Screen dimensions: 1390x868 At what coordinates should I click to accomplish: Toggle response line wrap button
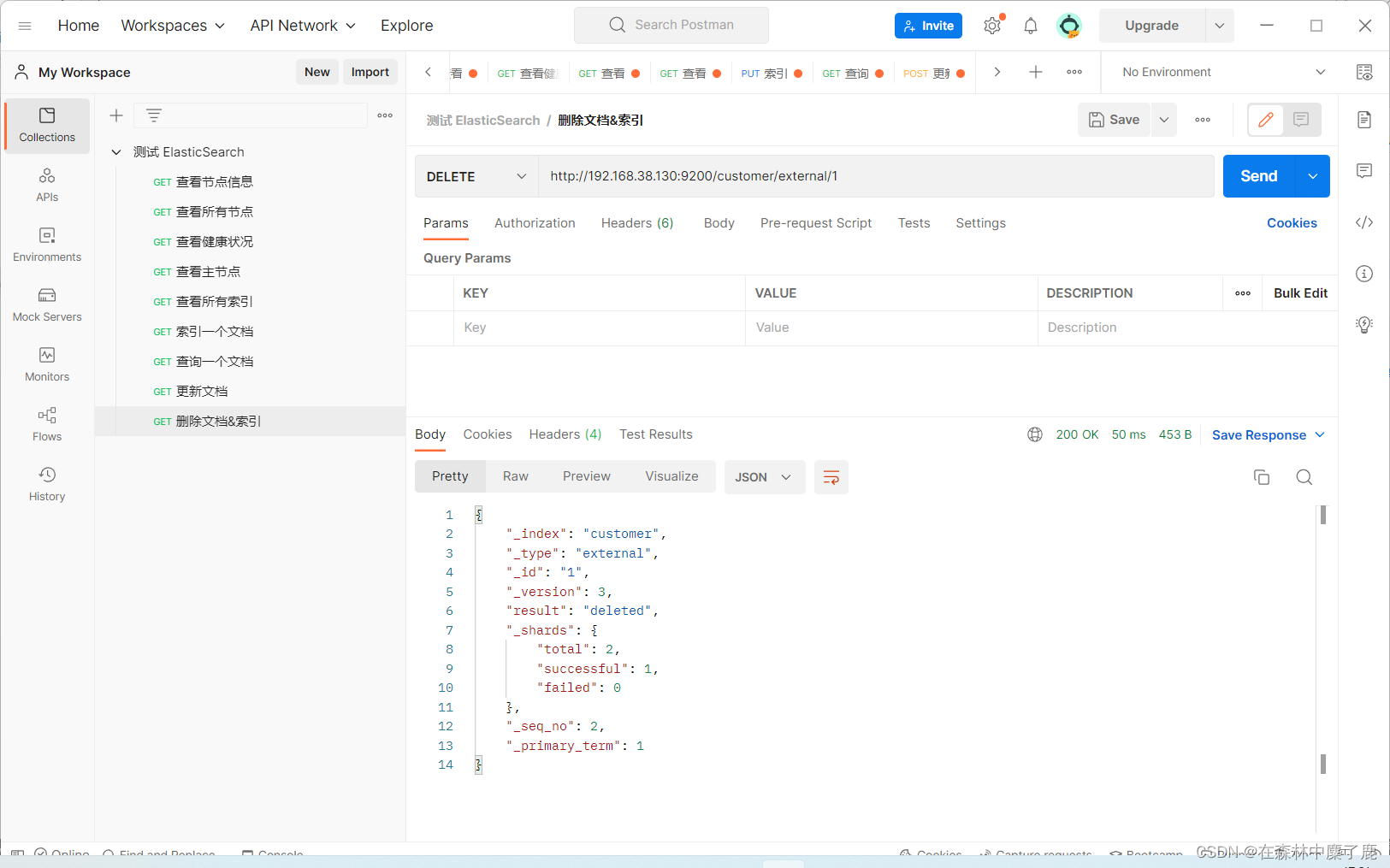coord(831,477)
